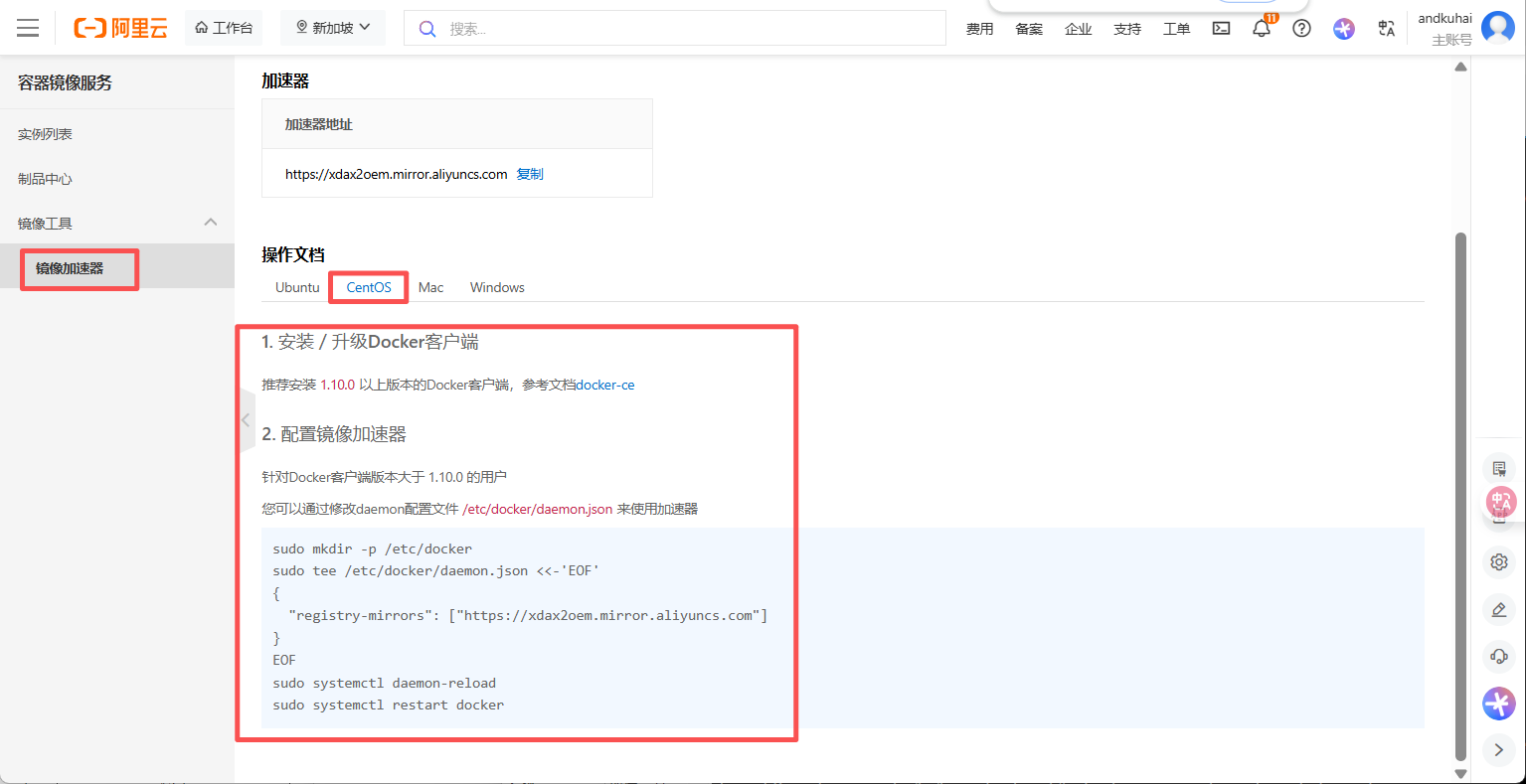Open notifications bell with badge 11
Screen dimensions: 1526x784
[x=1261, y=28]
